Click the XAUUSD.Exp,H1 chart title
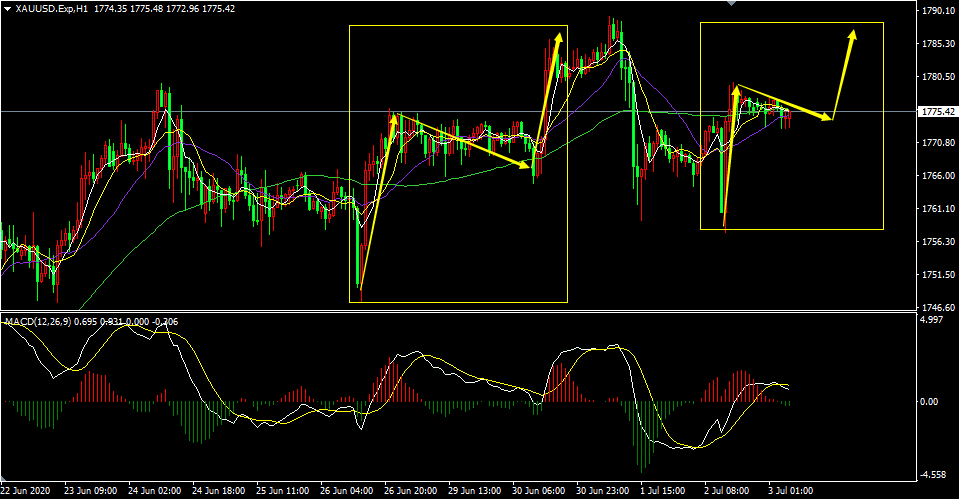 click(x=53, y=9)
